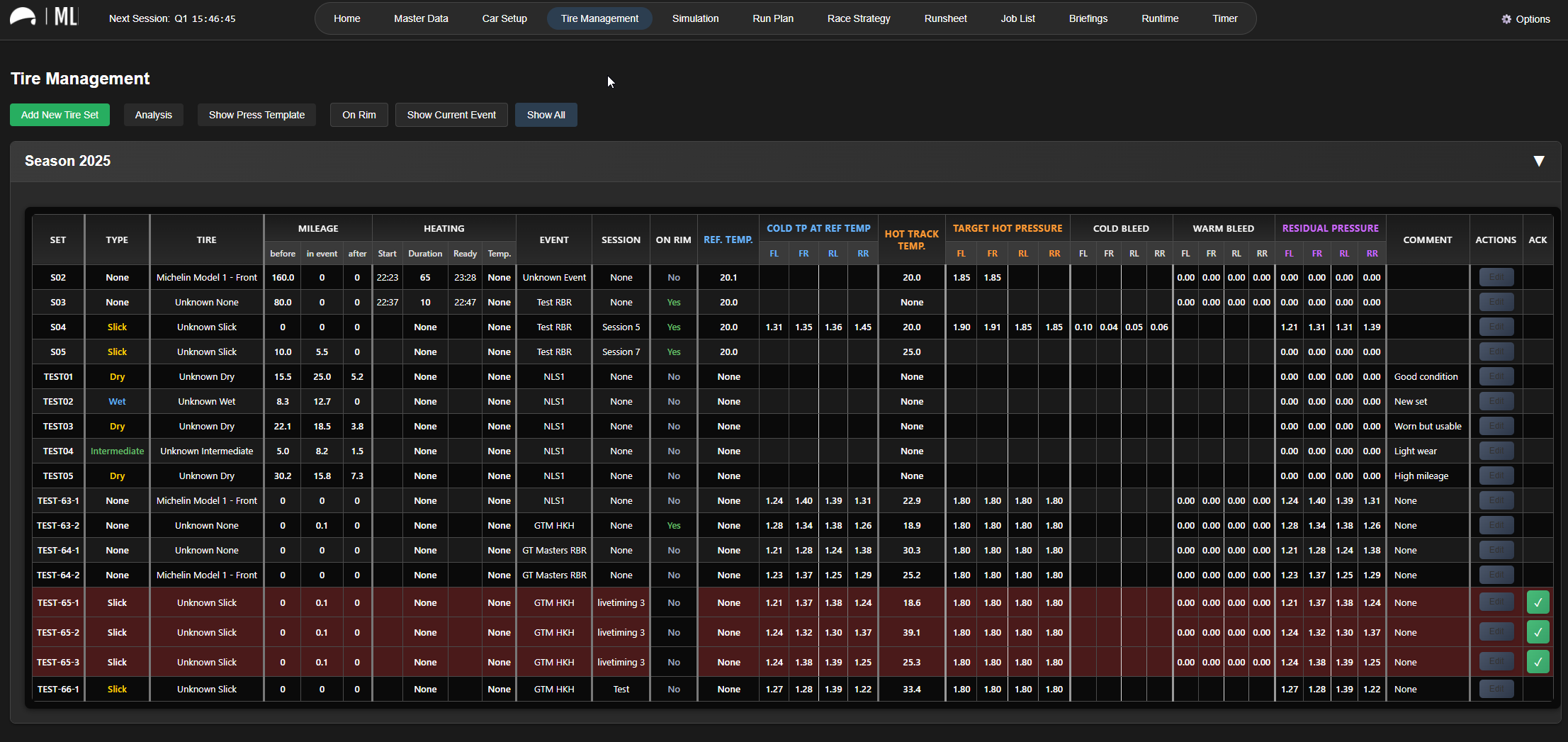
Task: Acknowledge TEST-65-3 with green checkmark
Action: [1538, 662]
